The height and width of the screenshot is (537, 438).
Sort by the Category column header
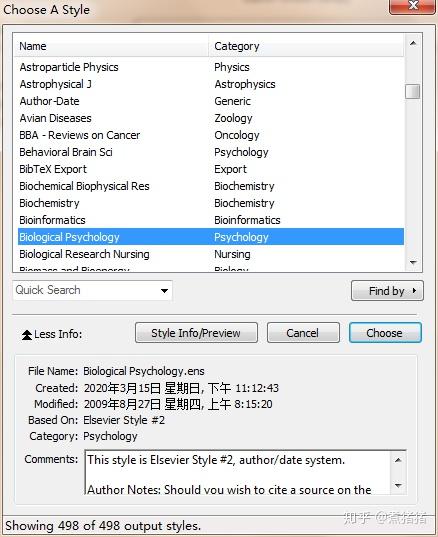coord(306,46)
